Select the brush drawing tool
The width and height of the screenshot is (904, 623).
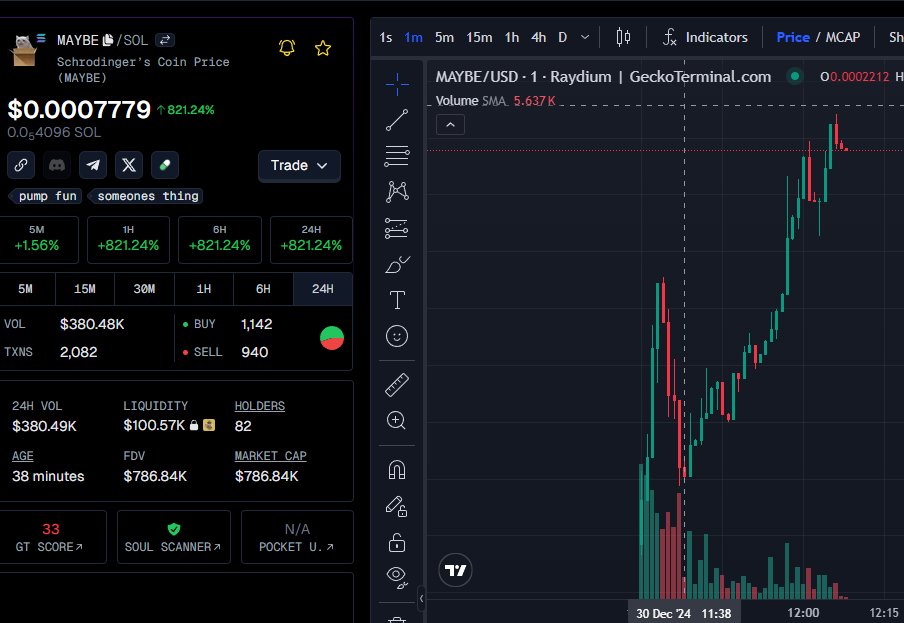pyautogui.click(x=397, y=265)
